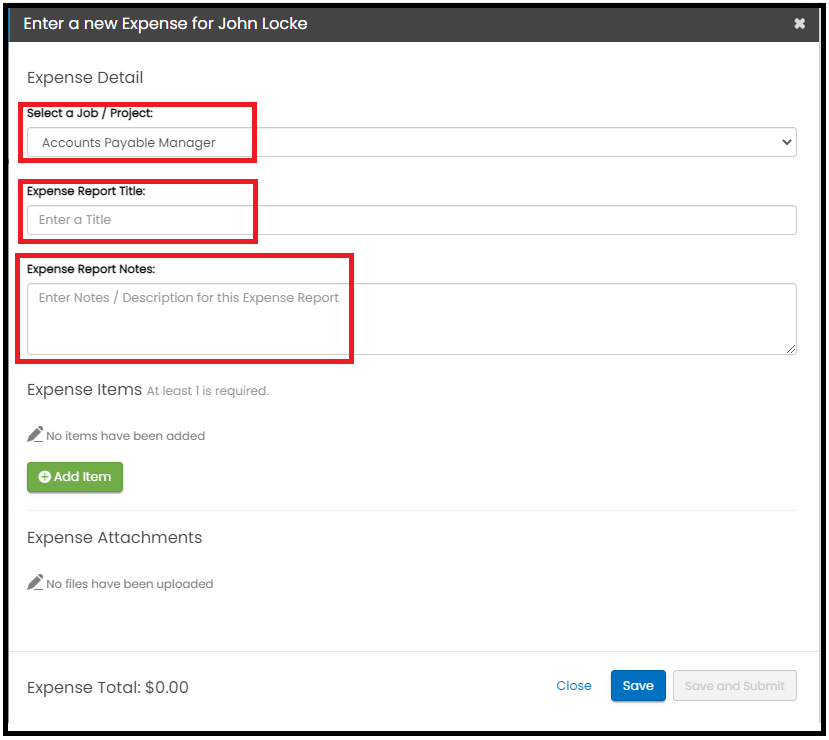Click the Expense Report Title field

(412, 220)
